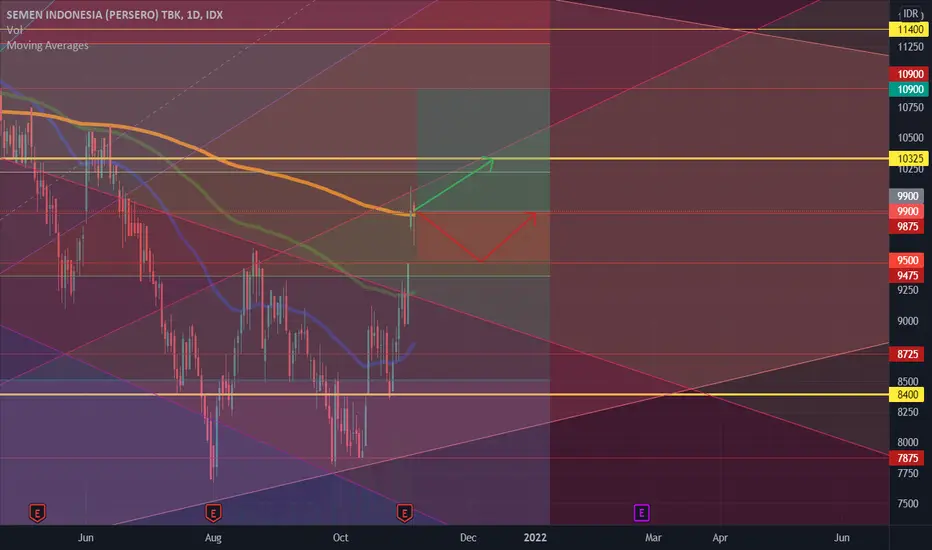Open the IDR currency selector
Viewport: 932px width, 550px height.
coord(911,13)
